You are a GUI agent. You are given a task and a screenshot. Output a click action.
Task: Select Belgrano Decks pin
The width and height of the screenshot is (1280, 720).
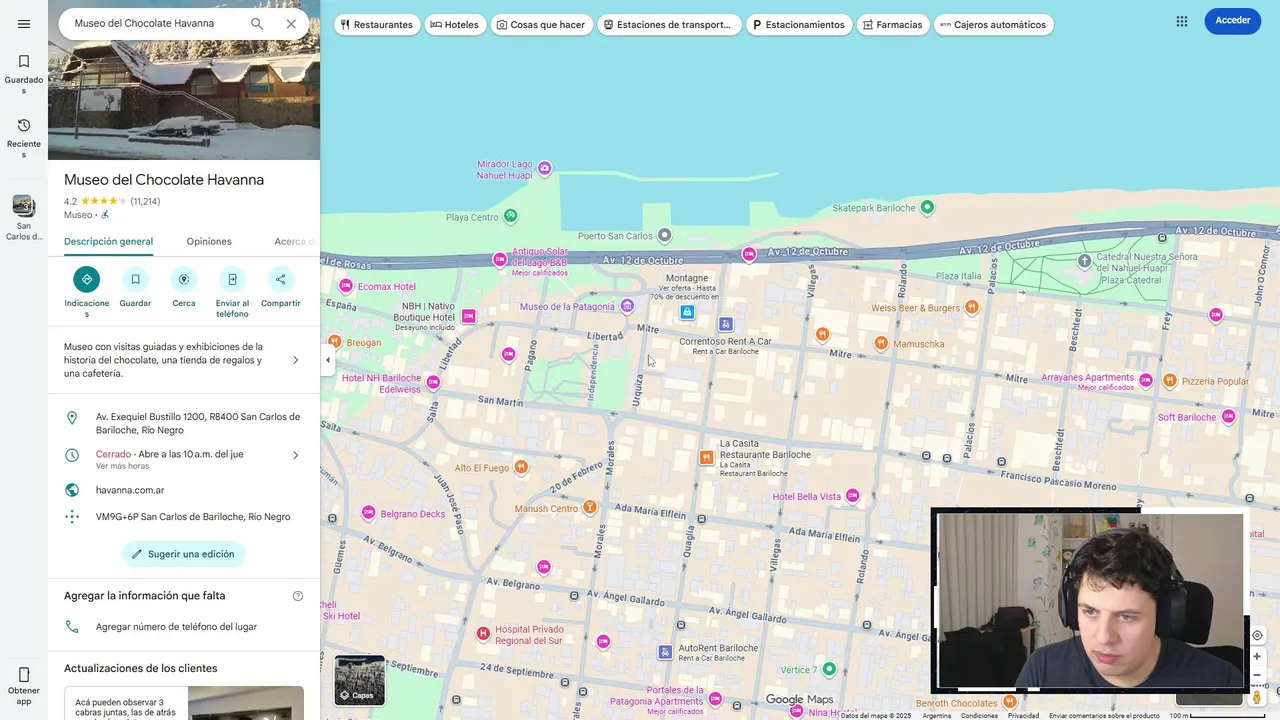(x=369, y=513)
